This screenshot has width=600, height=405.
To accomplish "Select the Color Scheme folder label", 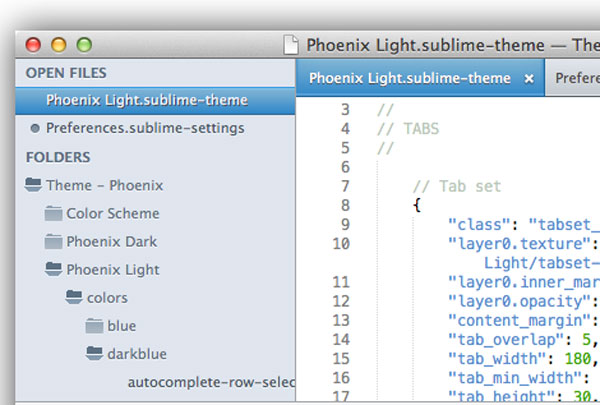I will click(112, 213).
